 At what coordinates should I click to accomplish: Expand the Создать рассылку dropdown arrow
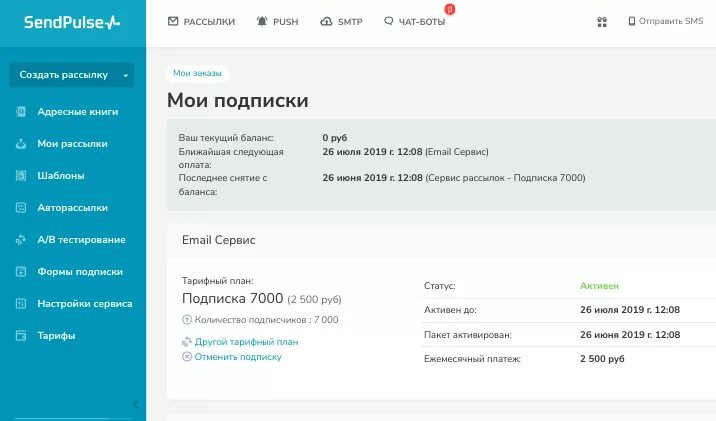(x=126, y=75)
